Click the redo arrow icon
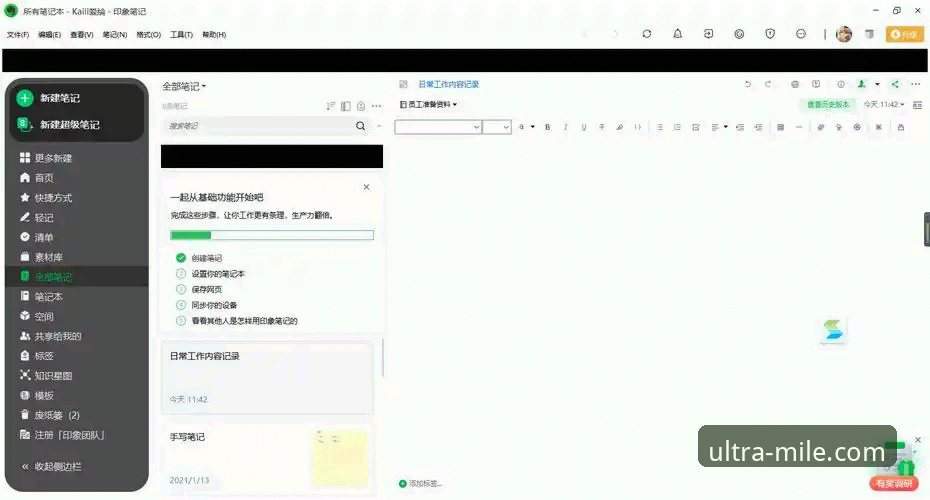930x500 pixels. (768, 84)
